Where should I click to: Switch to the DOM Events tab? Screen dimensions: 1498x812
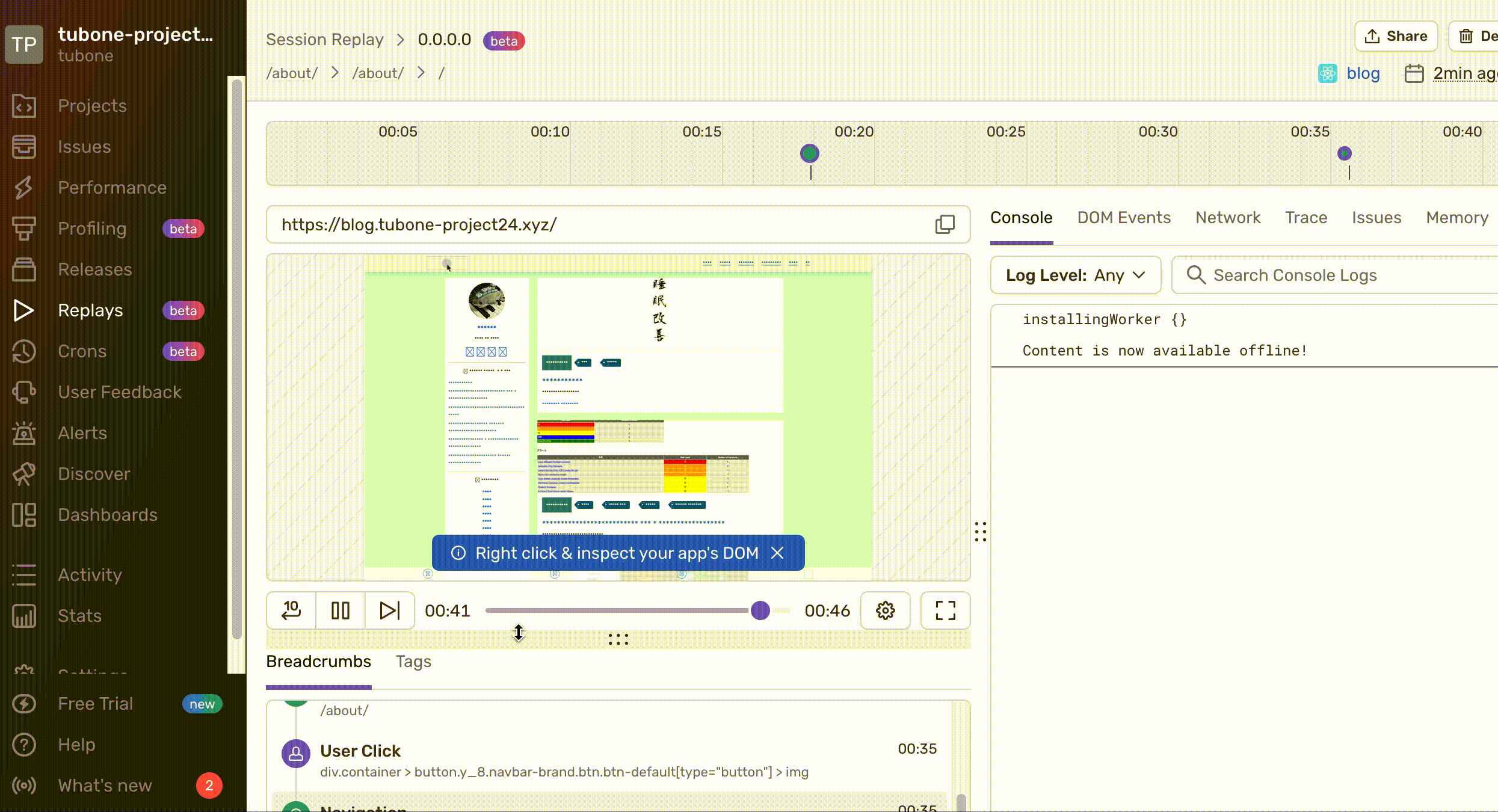[1124, 218]
